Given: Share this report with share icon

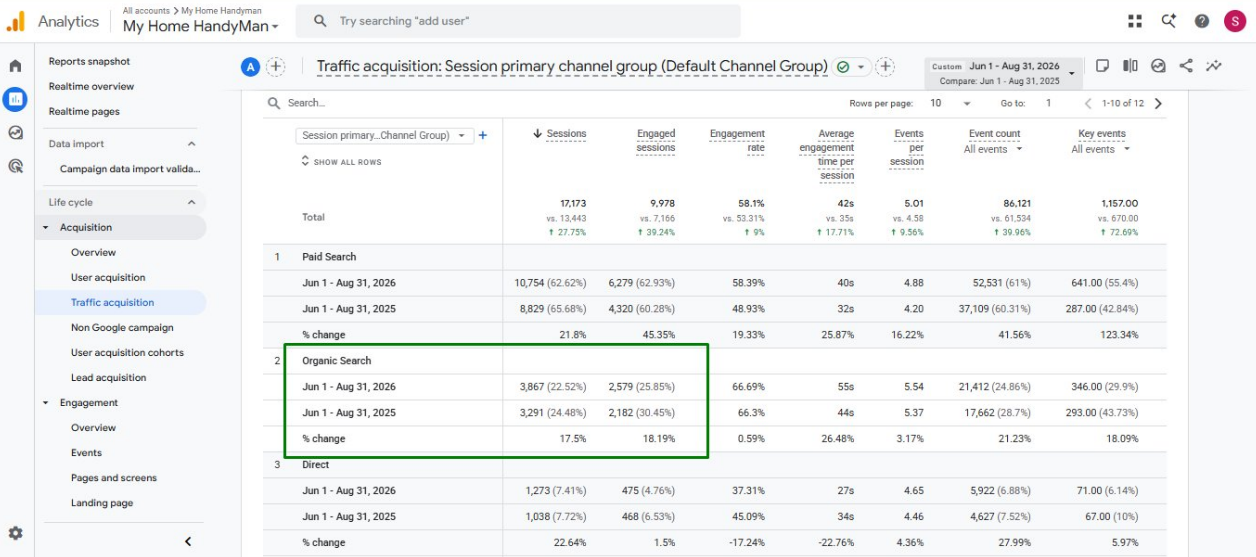Looking at the screenshot, I should pyautogui.click(x=1186, y=66).
